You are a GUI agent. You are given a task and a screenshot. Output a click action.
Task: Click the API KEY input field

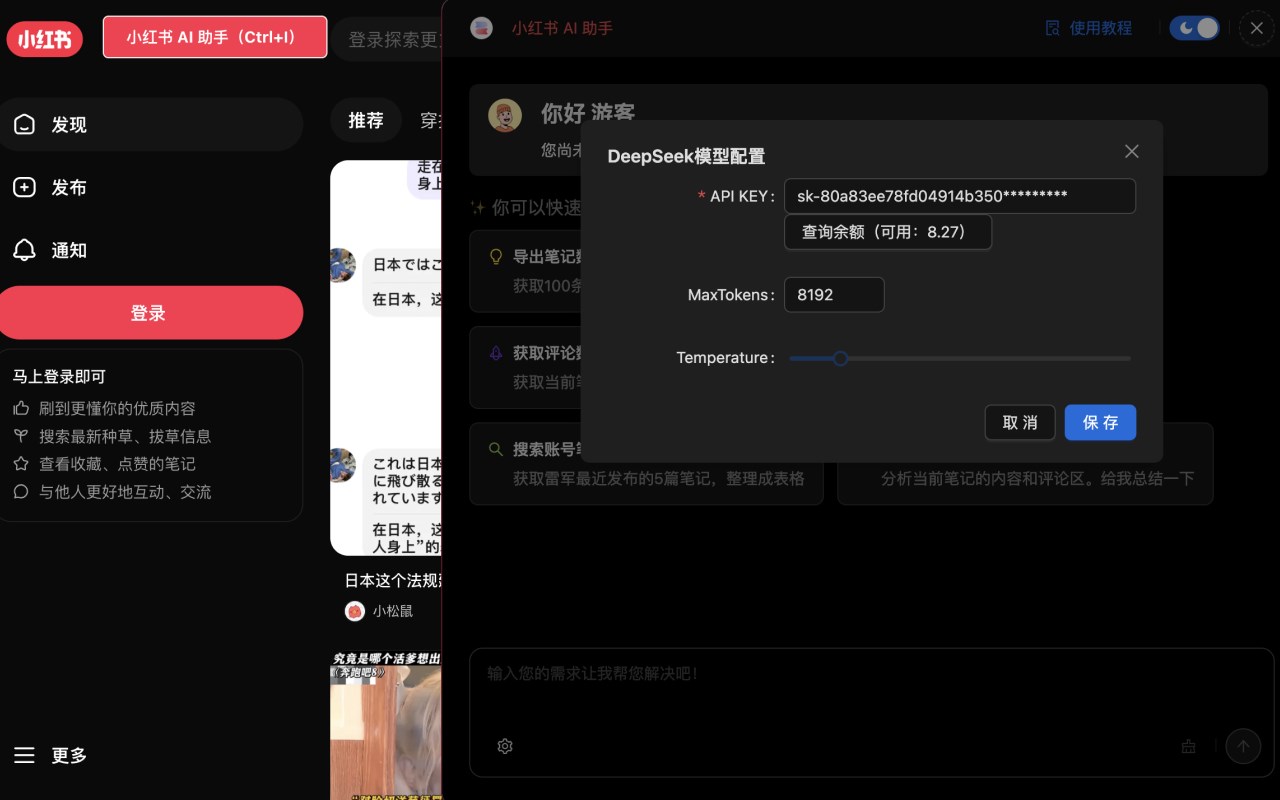[x=960, y=196]
